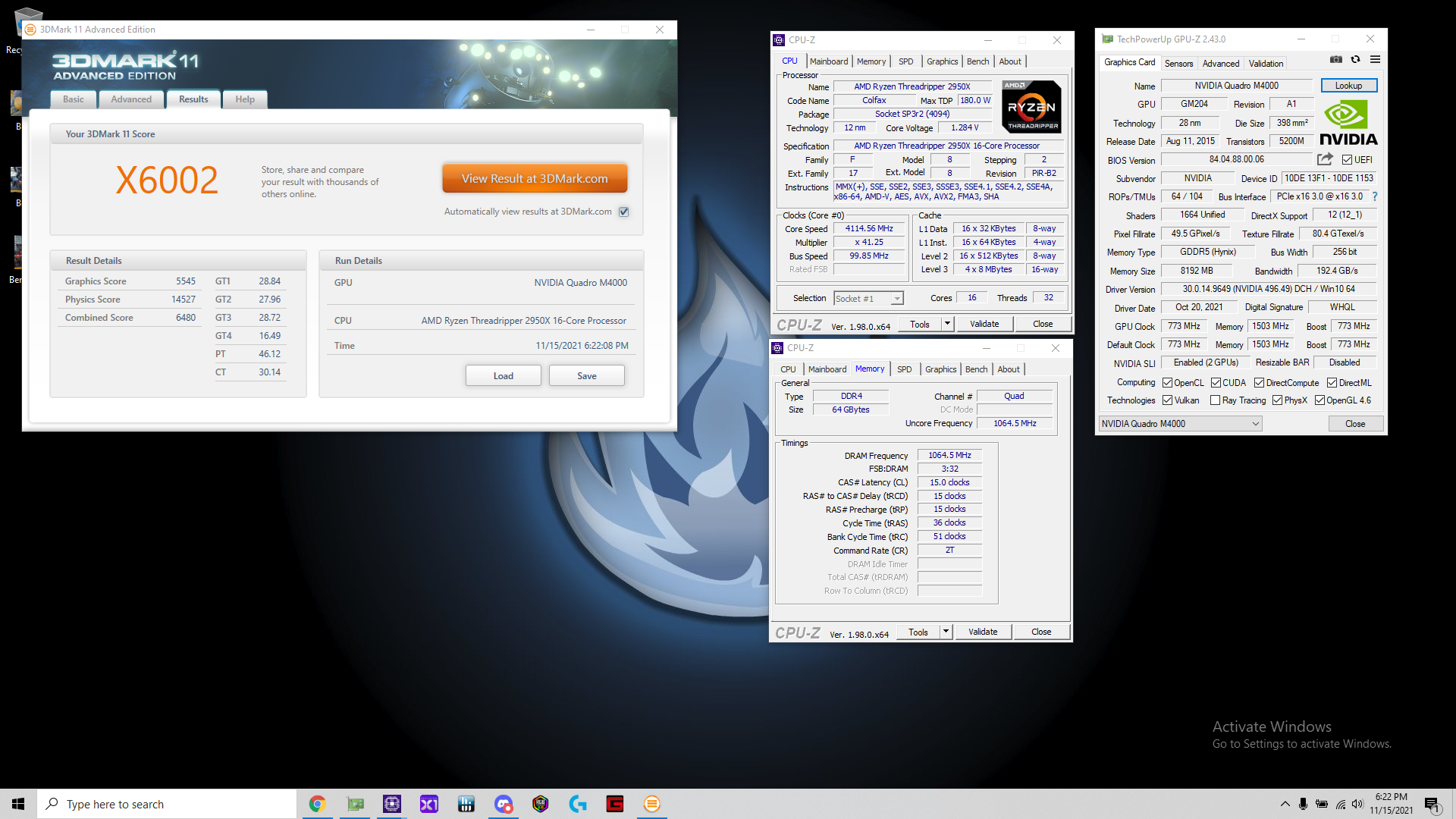Open the Socket #1 selection dropdown
This screenshot has height=819, width=1456.
point(868,299)
